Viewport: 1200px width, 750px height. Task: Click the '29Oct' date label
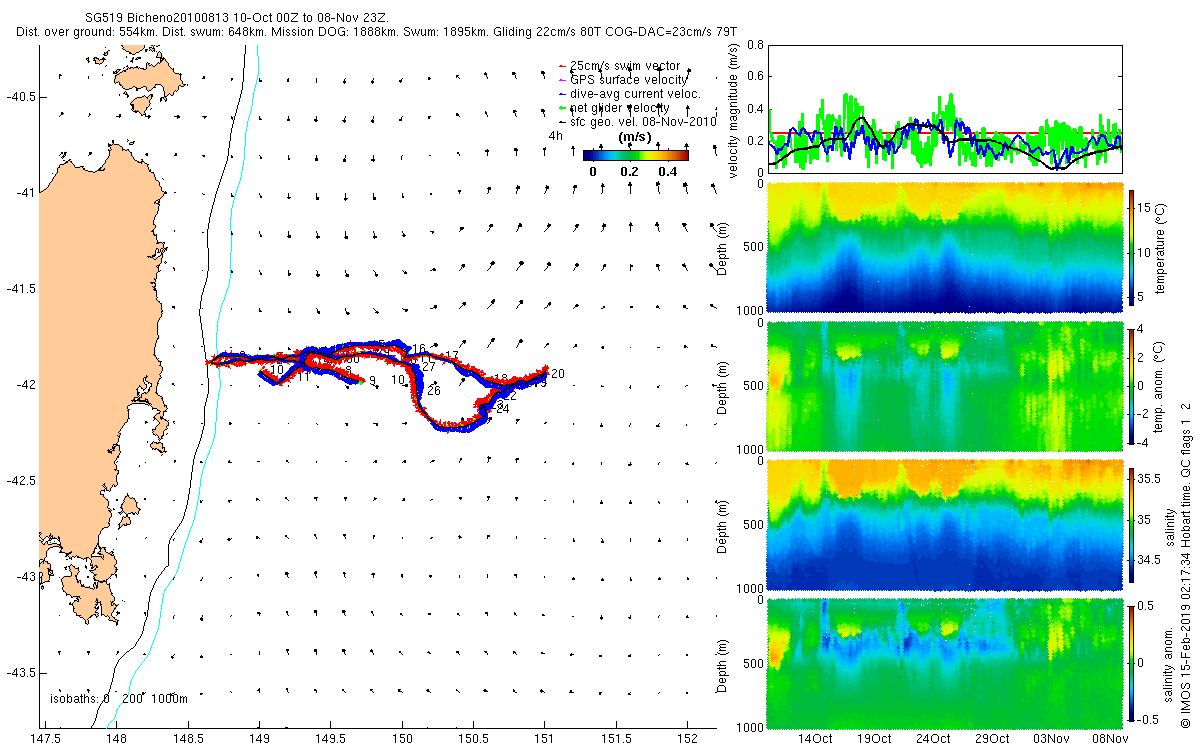[x=992, y=738]
